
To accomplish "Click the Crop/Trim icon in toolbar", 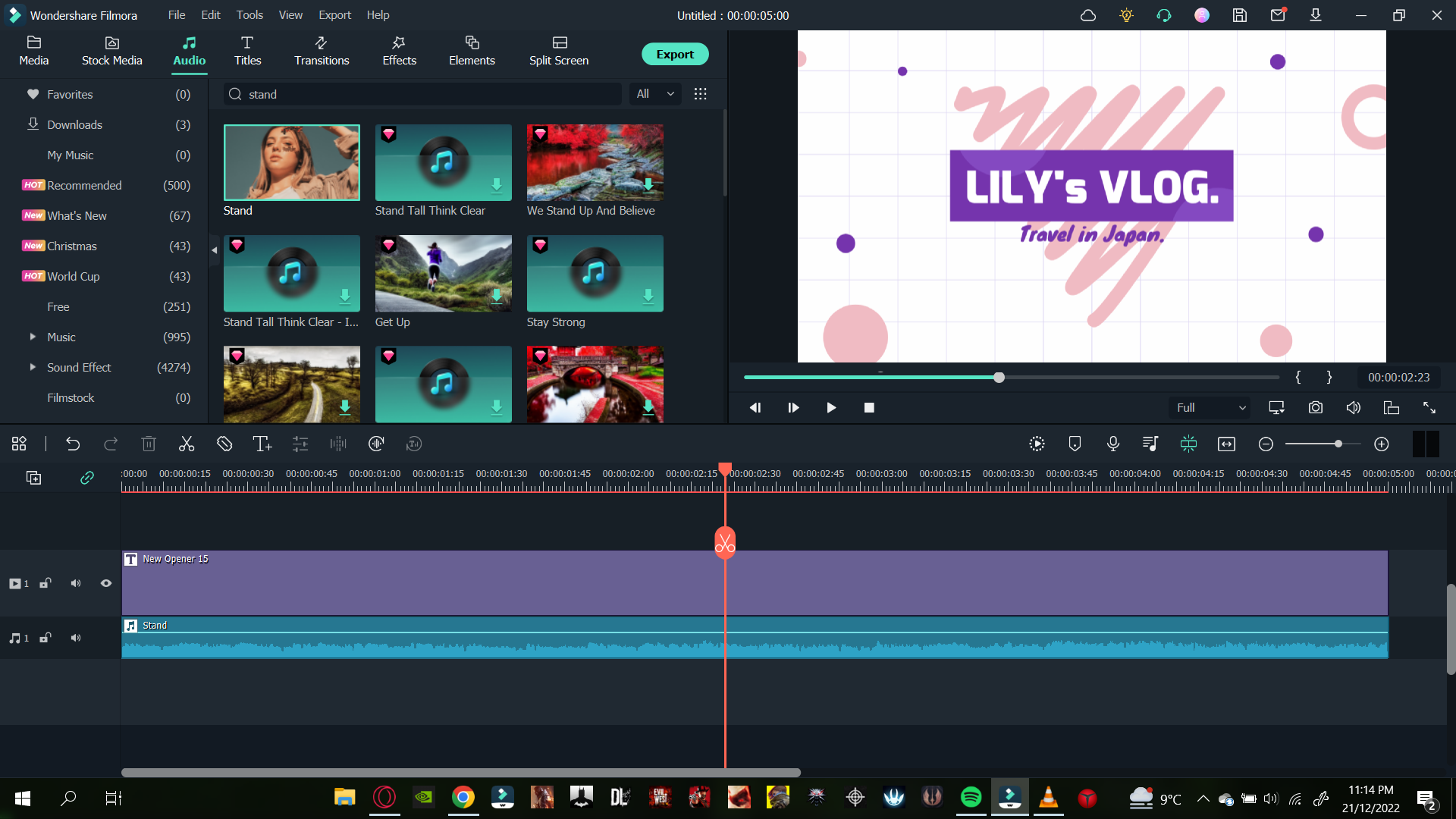I will [x=223, y=444].
